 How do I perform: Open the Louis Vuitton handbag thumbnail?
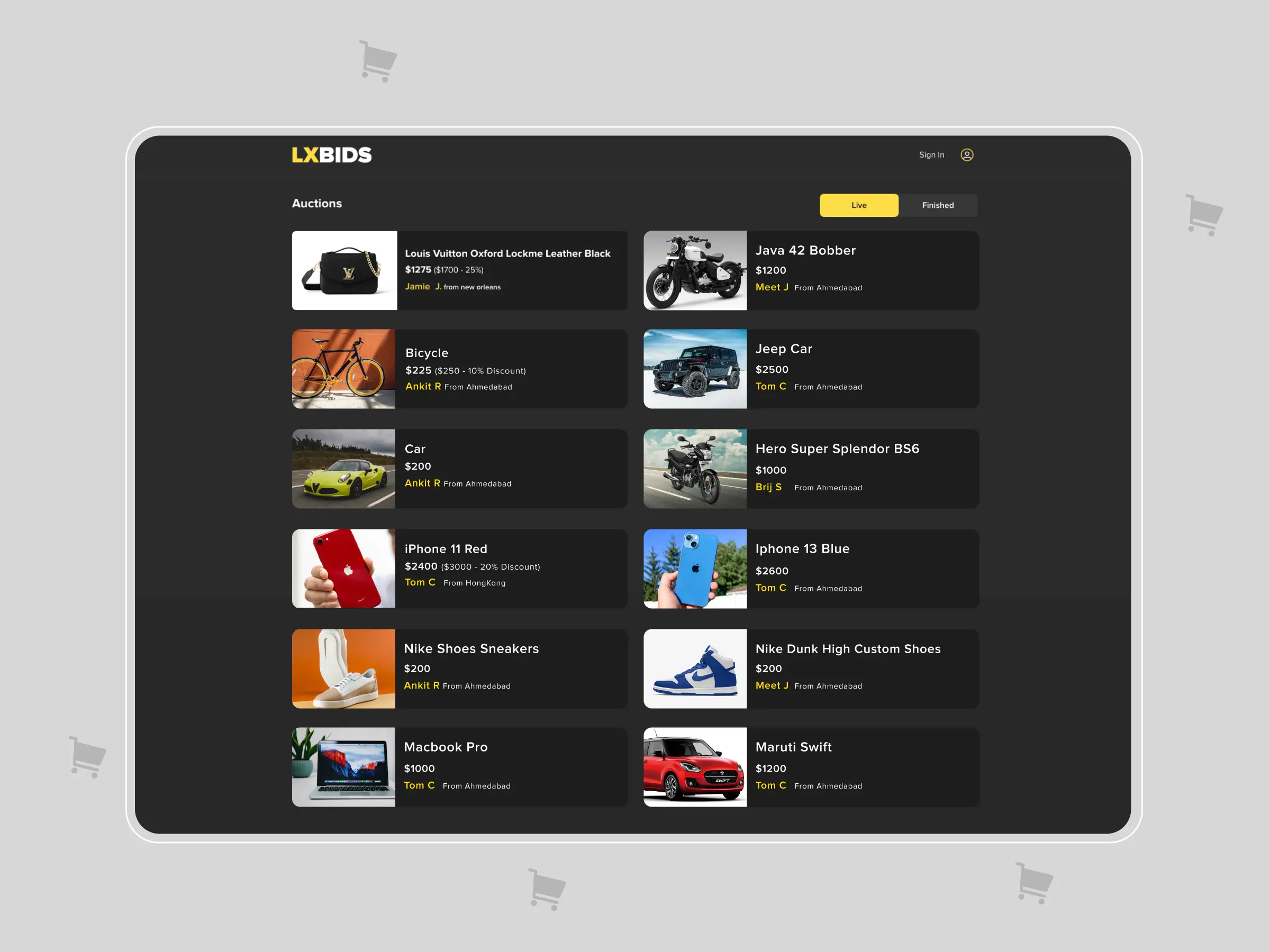(x=344, y=270)
